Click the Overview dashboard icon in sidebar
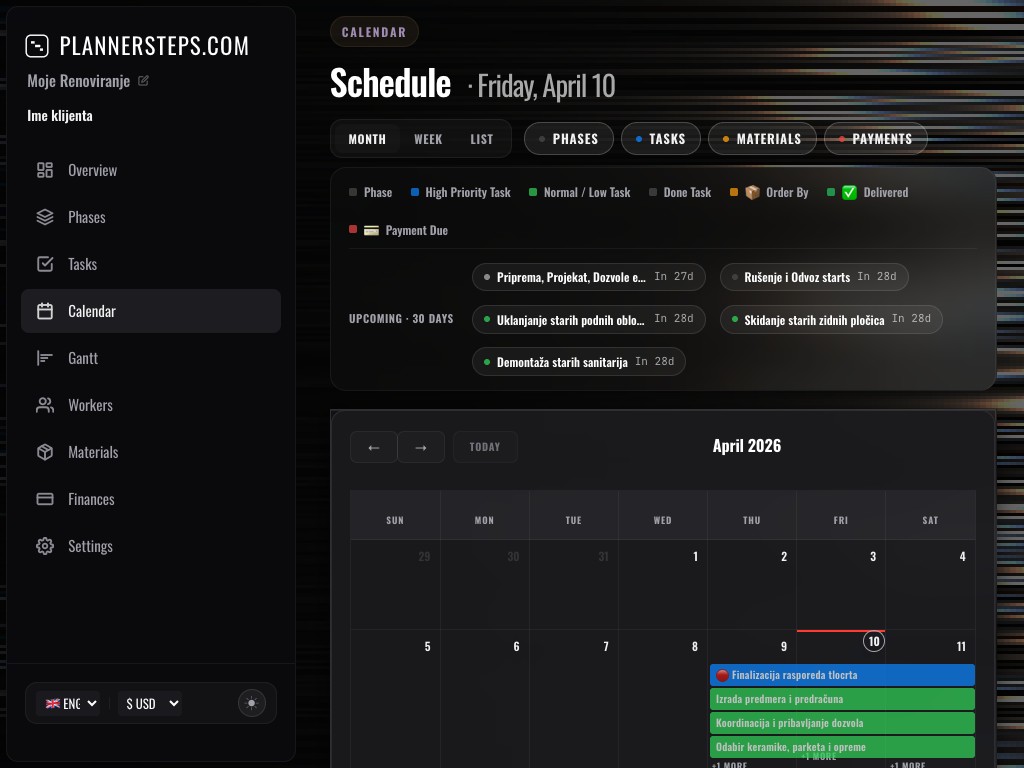 click(45, 170)
